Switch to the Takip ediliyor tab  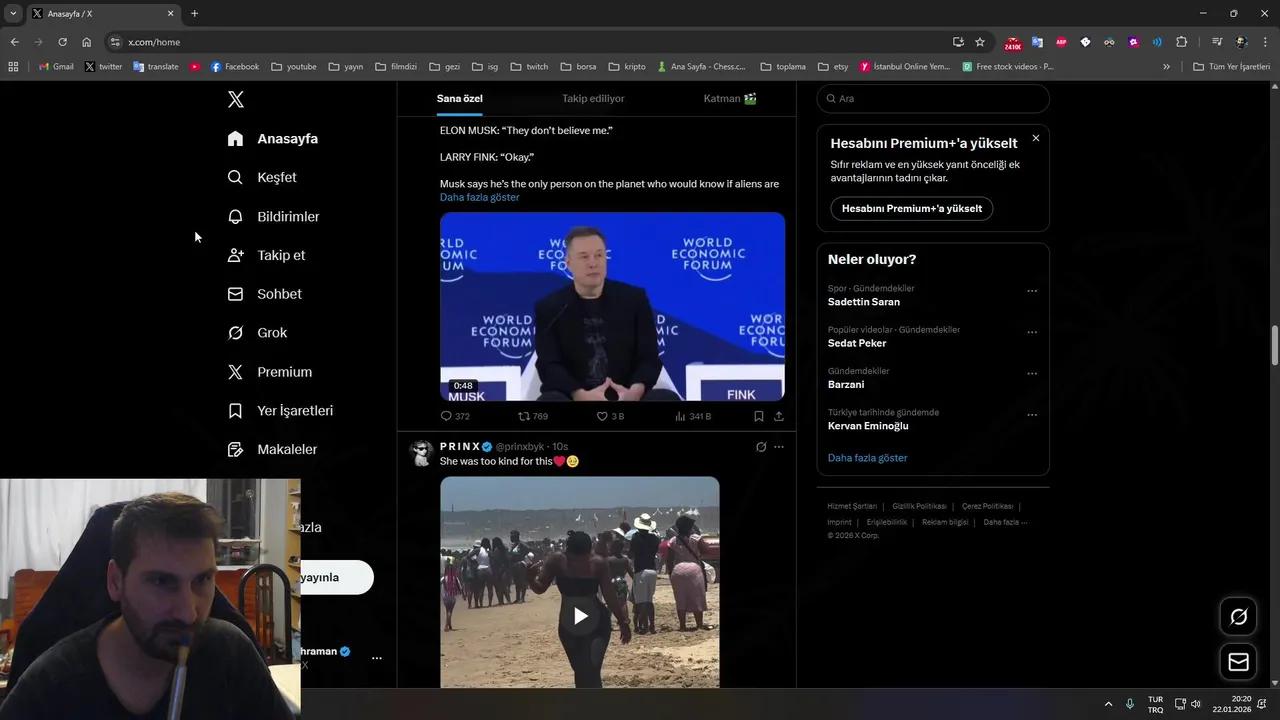pyautogui.click(x=593, y=98)
